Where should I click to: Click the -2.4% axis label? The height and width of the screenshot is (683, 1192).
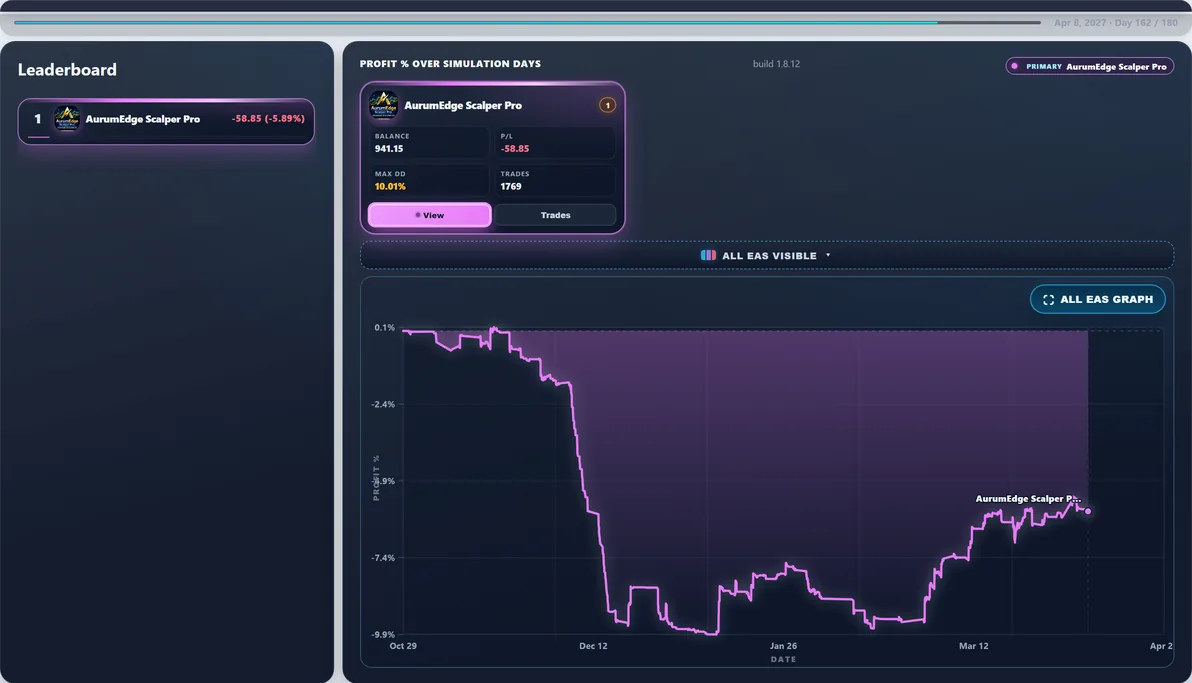(x=383, y=405)
